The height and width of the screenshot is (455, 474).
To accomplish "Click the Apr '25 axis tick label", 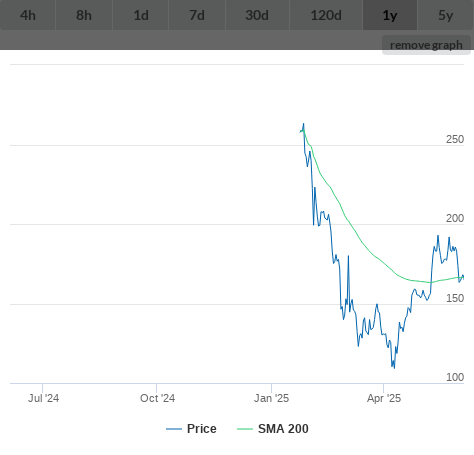I will 384,398.
